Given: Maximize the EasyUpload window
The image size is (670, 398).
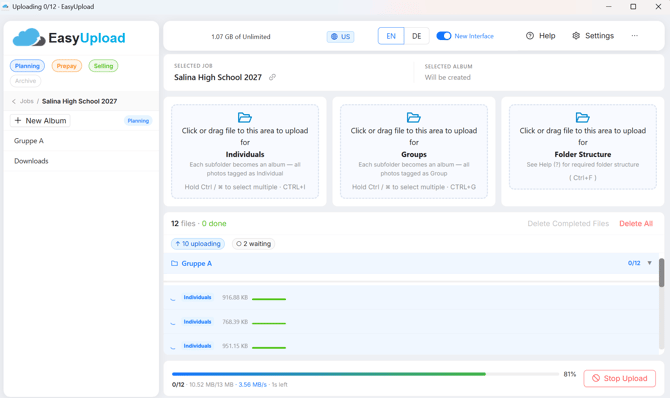Looking at the screenshot, I should [x=633, y=6].
